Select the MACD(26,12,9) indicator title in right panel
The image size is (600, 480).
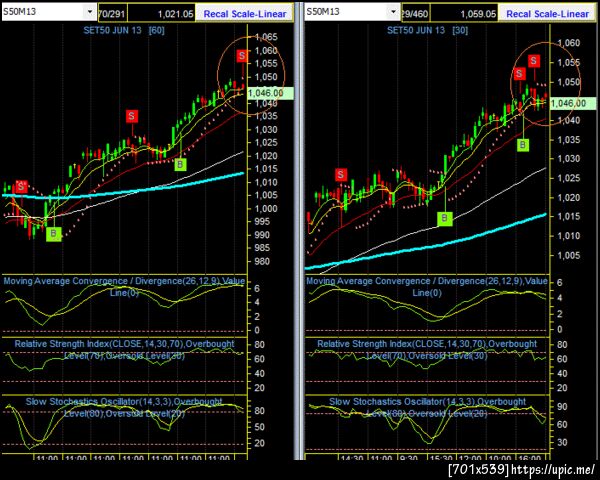[x=427, y=286]
